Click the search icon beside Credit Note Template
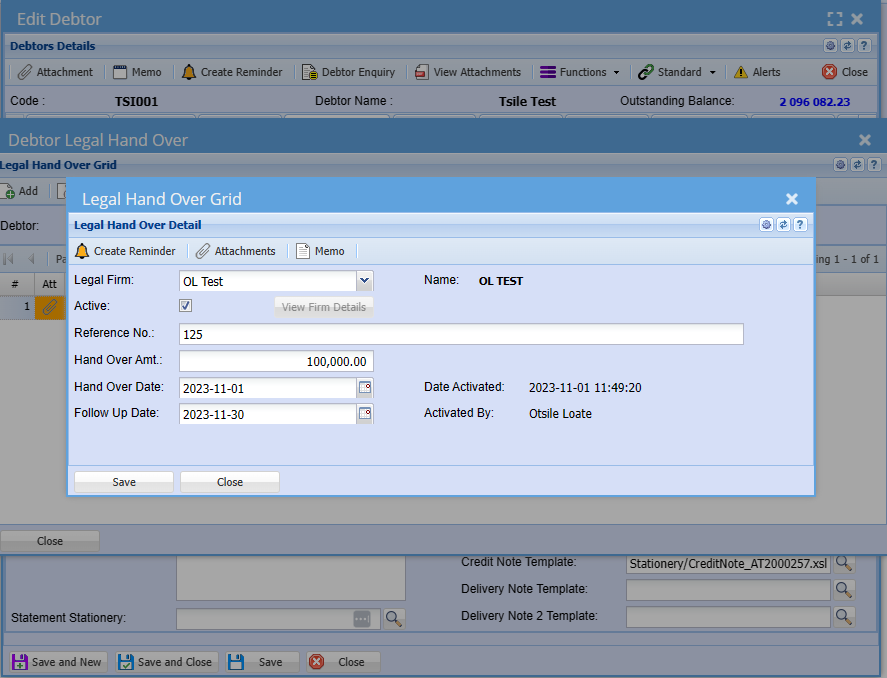The width and height of the screenshot is (887, 678). point(845,563)
